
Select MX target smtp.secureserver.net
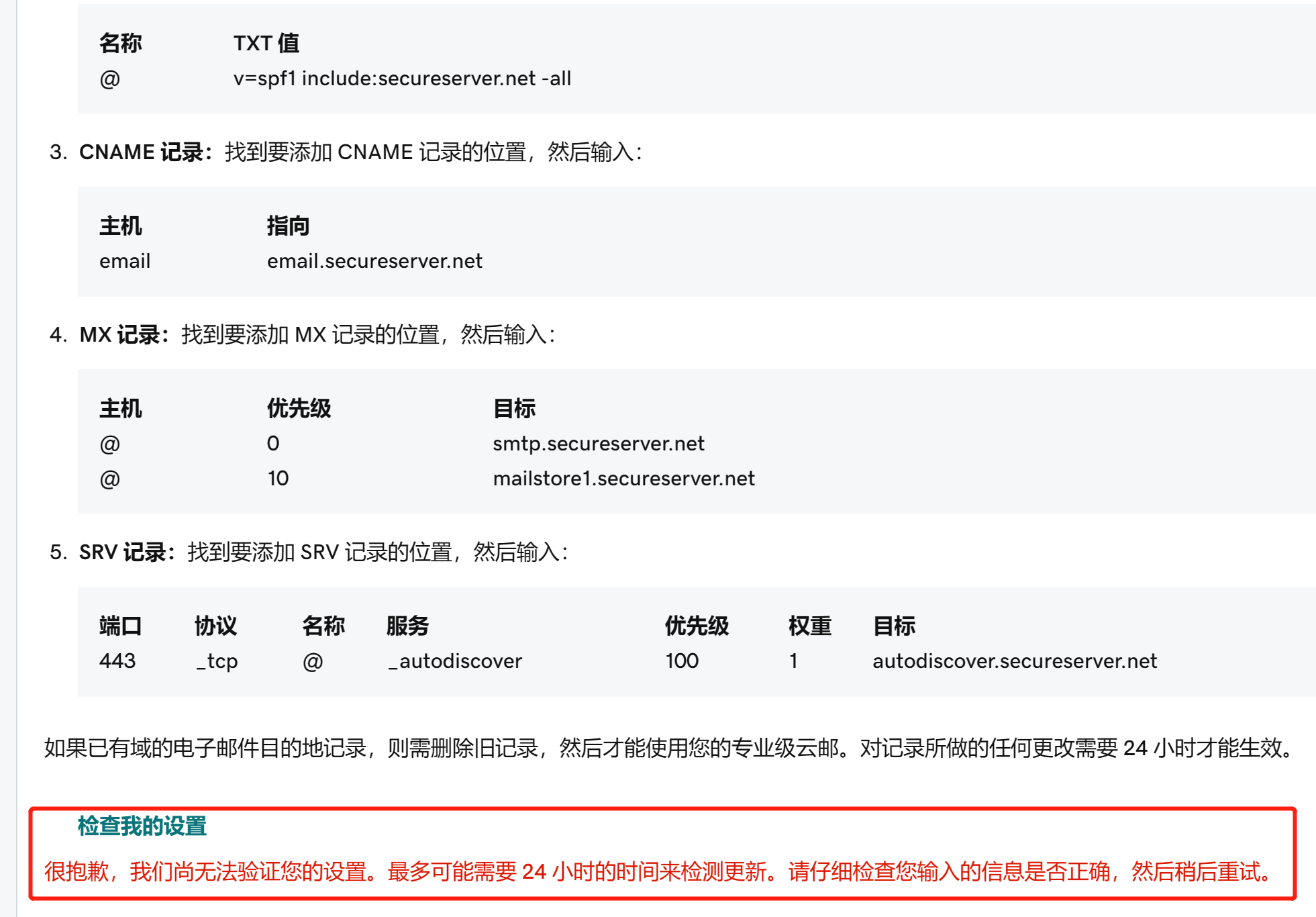(599, 444)
